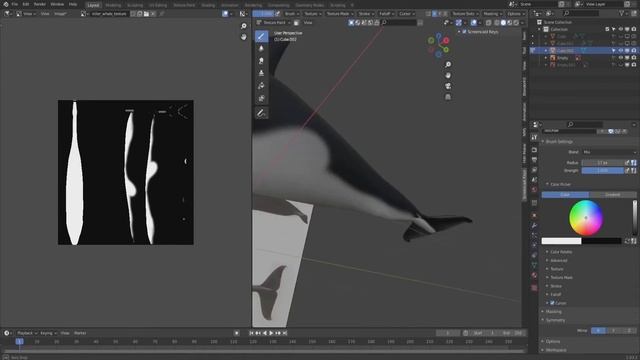The width and height of the screenshot is (640, 360).
Task: Select the Smear tool
Action: point(261,61)
